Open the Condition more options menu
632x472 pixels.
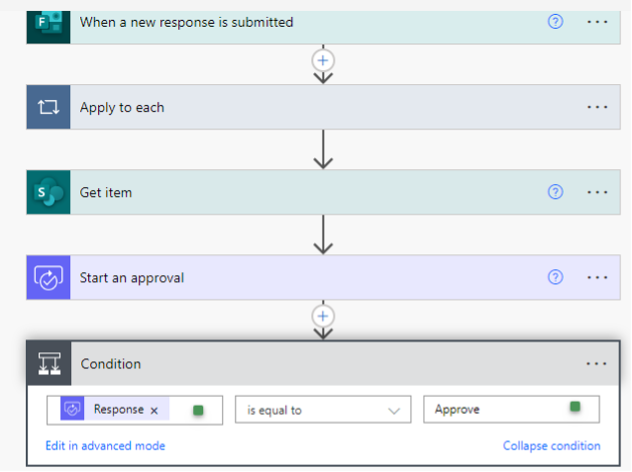pos(597,364)
